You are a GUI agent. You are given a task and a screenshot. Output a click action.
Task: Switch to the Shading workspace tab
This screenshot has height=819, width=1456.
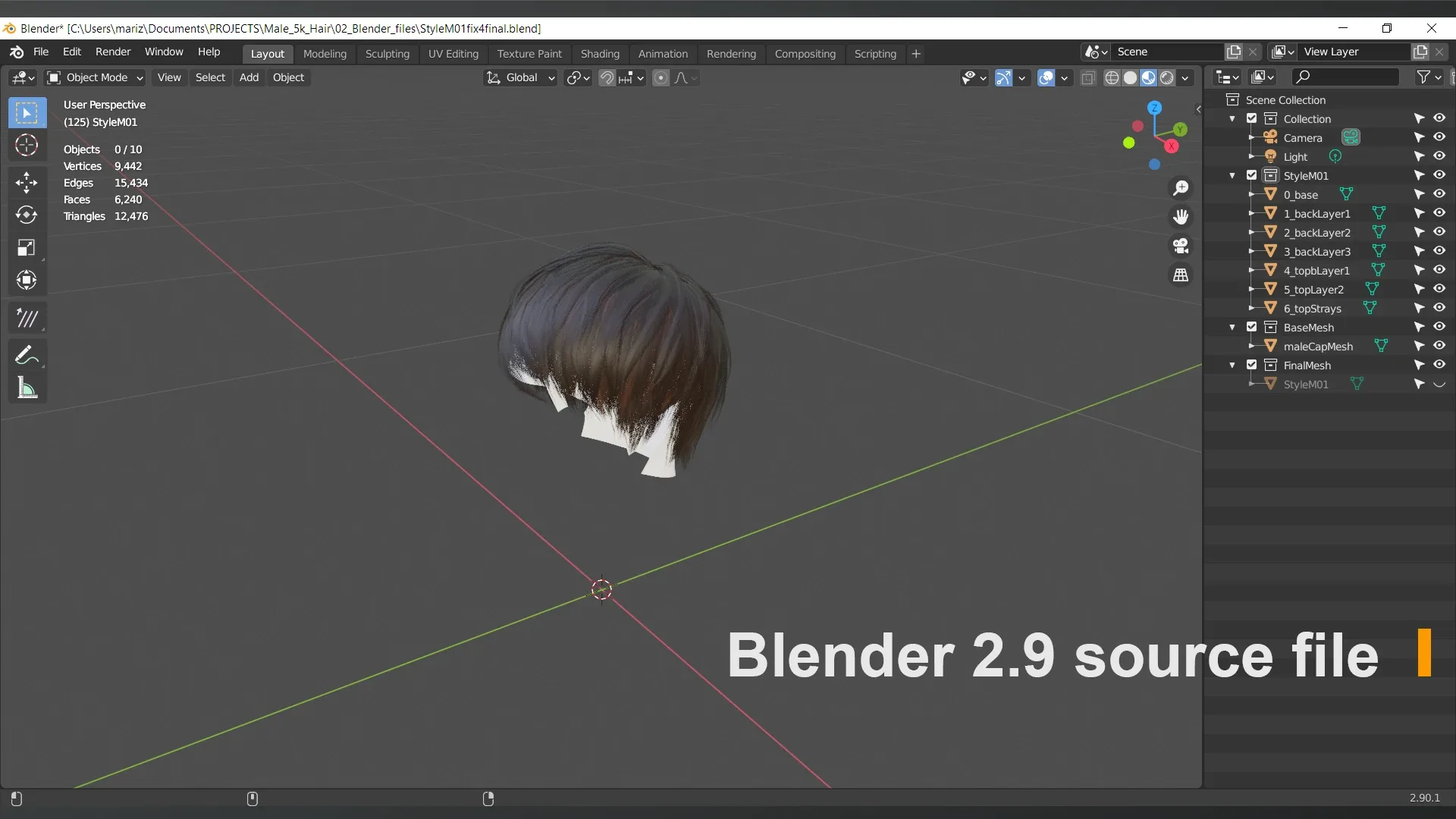600,54
